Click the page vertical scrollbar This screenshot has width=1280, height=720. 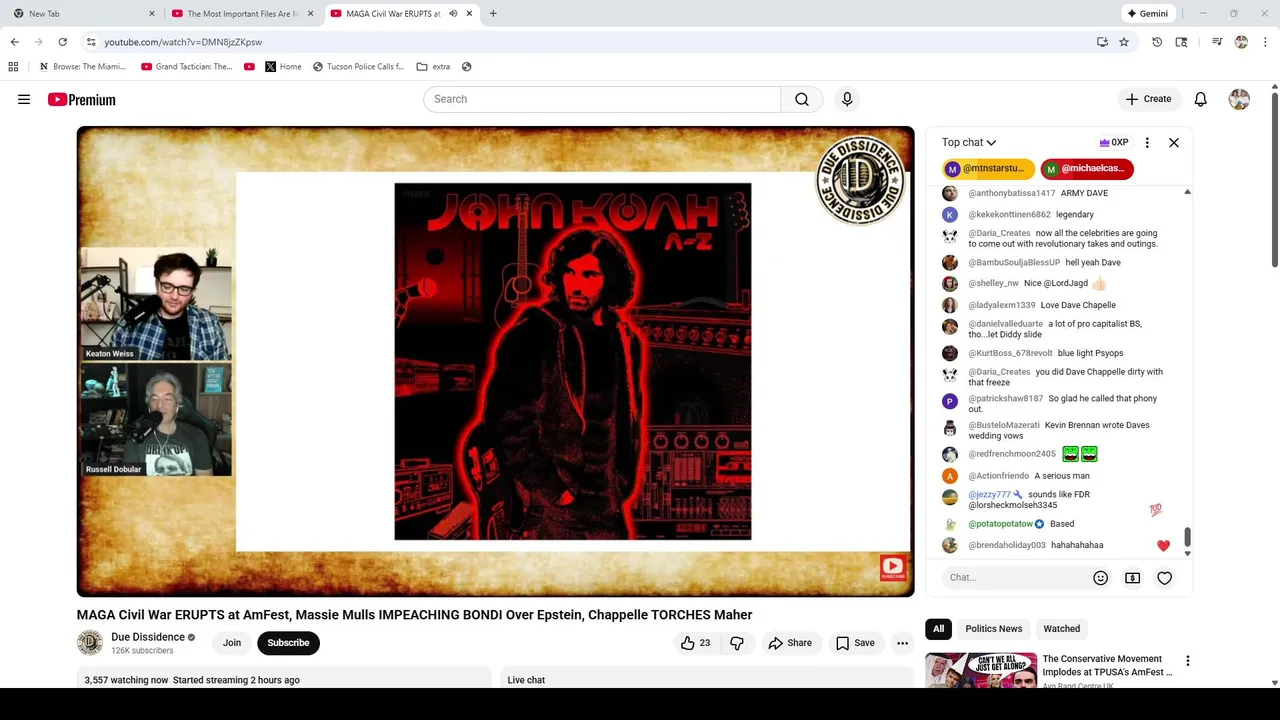click(1274, 180)
